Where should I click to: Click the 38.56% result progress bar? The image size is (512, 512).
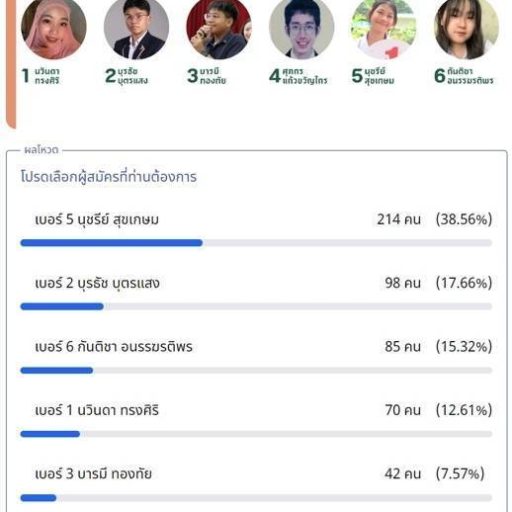click(256, 243)
